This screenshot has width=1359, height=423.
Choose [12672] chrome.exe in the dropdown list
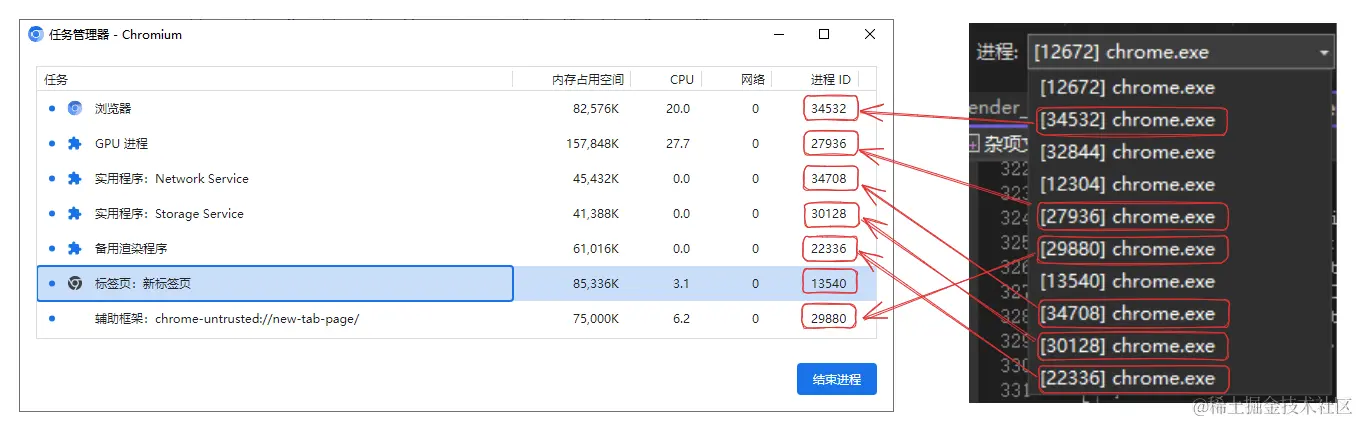1181,87
